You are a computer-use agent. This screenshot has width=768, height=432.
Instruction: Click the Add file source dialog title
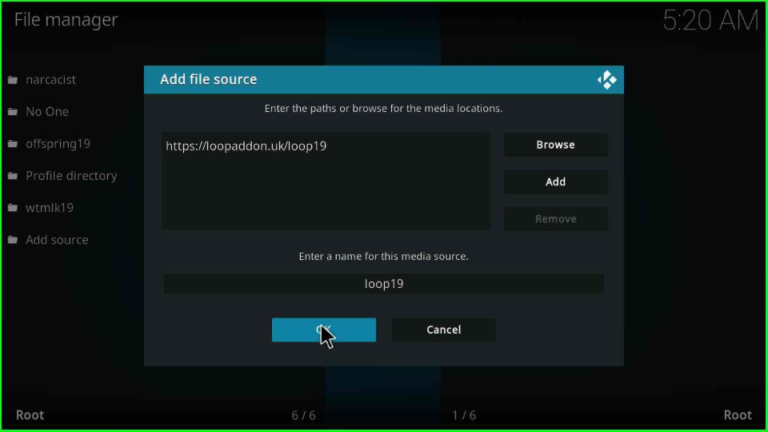(x=208, y=80)
